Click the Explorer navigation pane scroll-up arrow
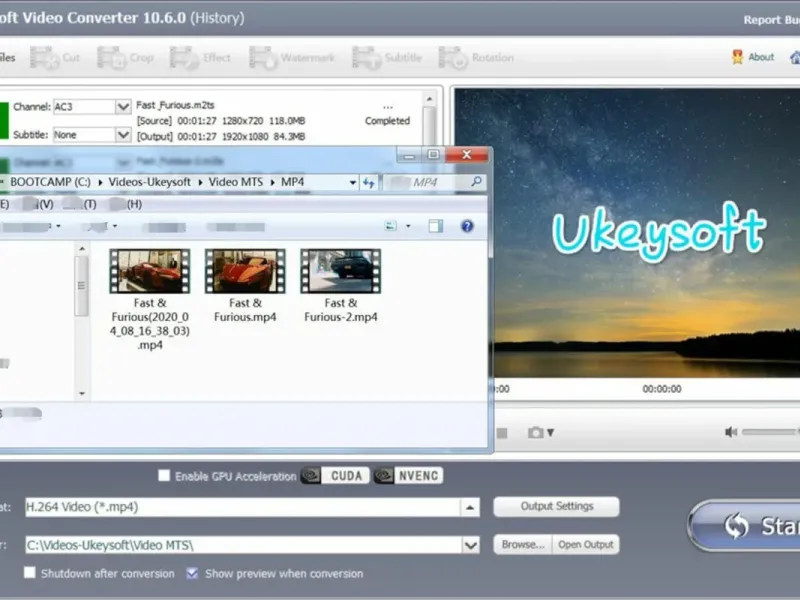The height and width of the screenshot is (600, 800). click(x=82, y=249)
